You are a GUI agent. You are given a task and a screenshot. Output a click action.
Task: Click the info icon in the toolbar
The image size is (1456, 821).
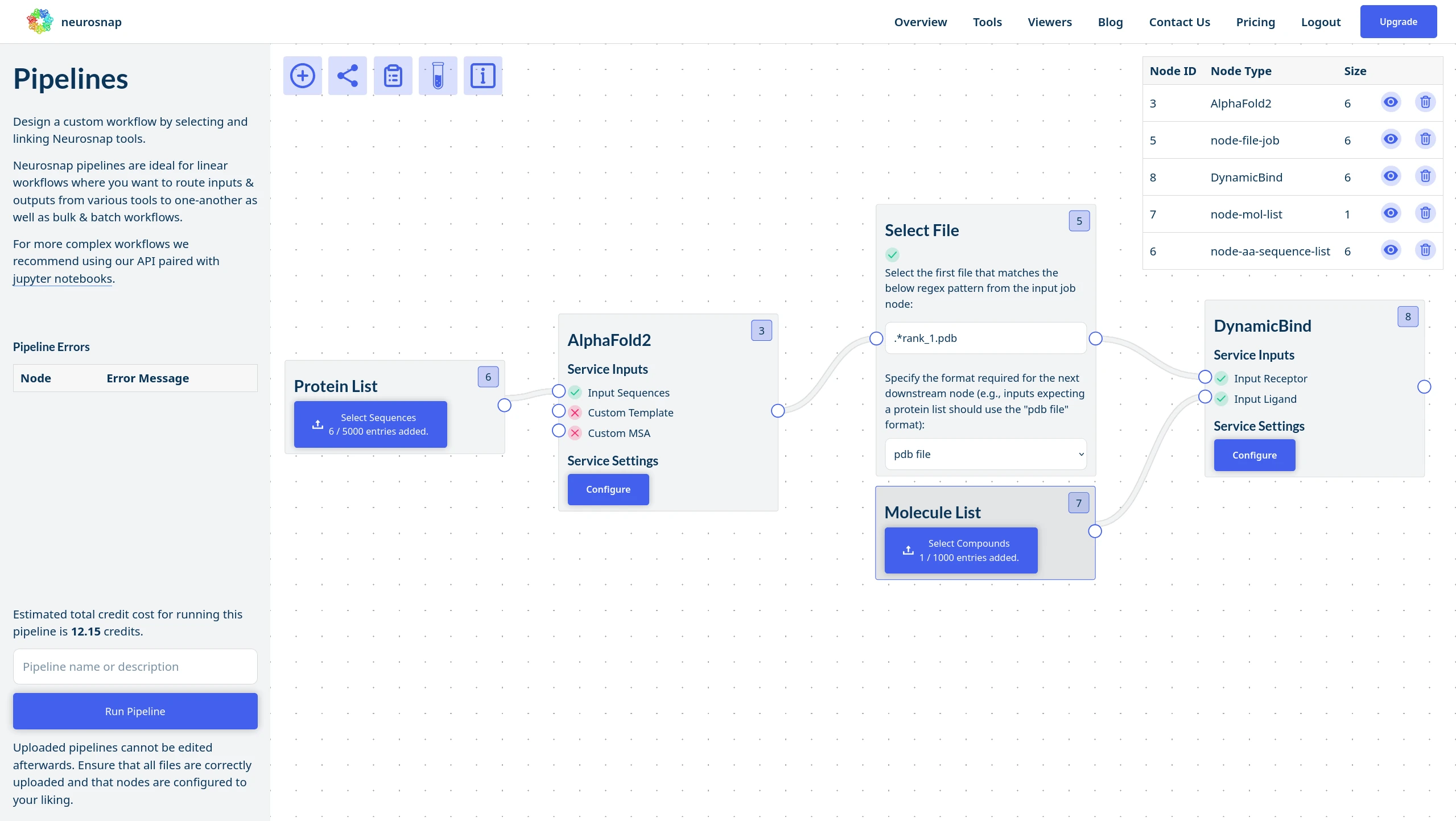click(x=482, y=75)
